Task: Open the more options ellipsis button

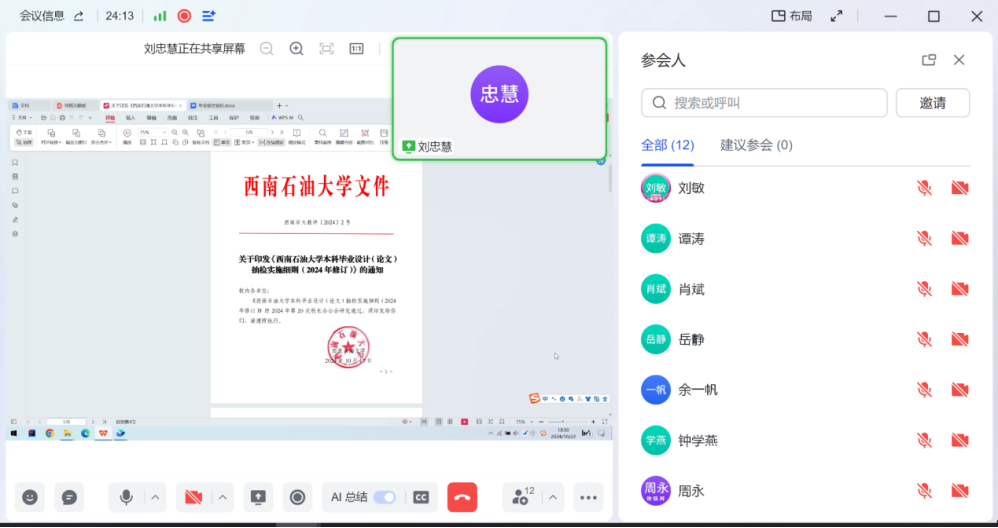Action: tap(588, 497)
